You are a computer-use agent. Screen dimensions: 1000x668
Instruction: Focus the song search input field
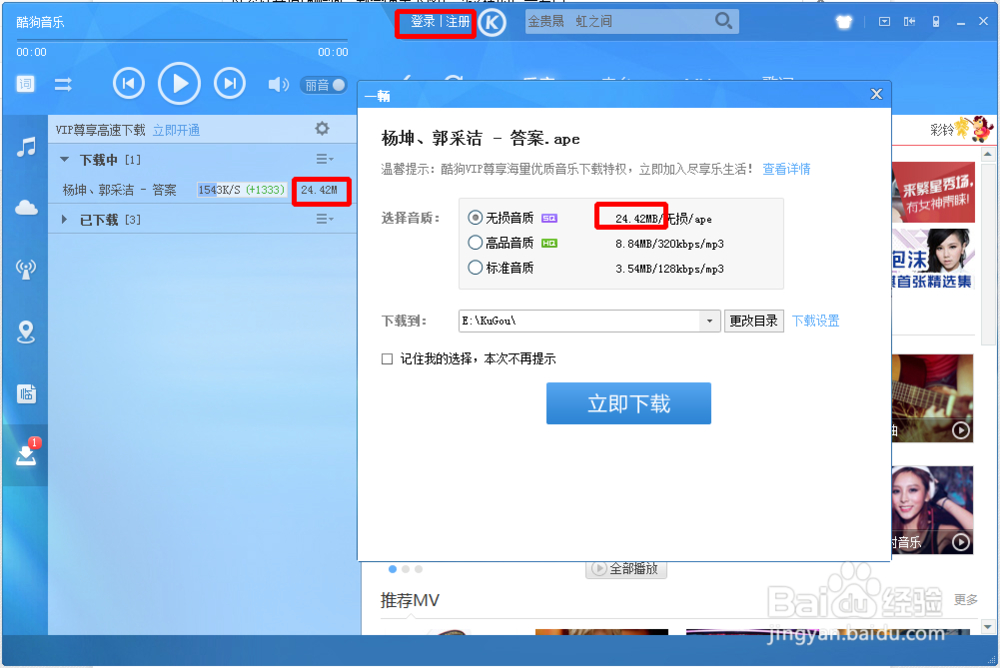coord(619,21)
